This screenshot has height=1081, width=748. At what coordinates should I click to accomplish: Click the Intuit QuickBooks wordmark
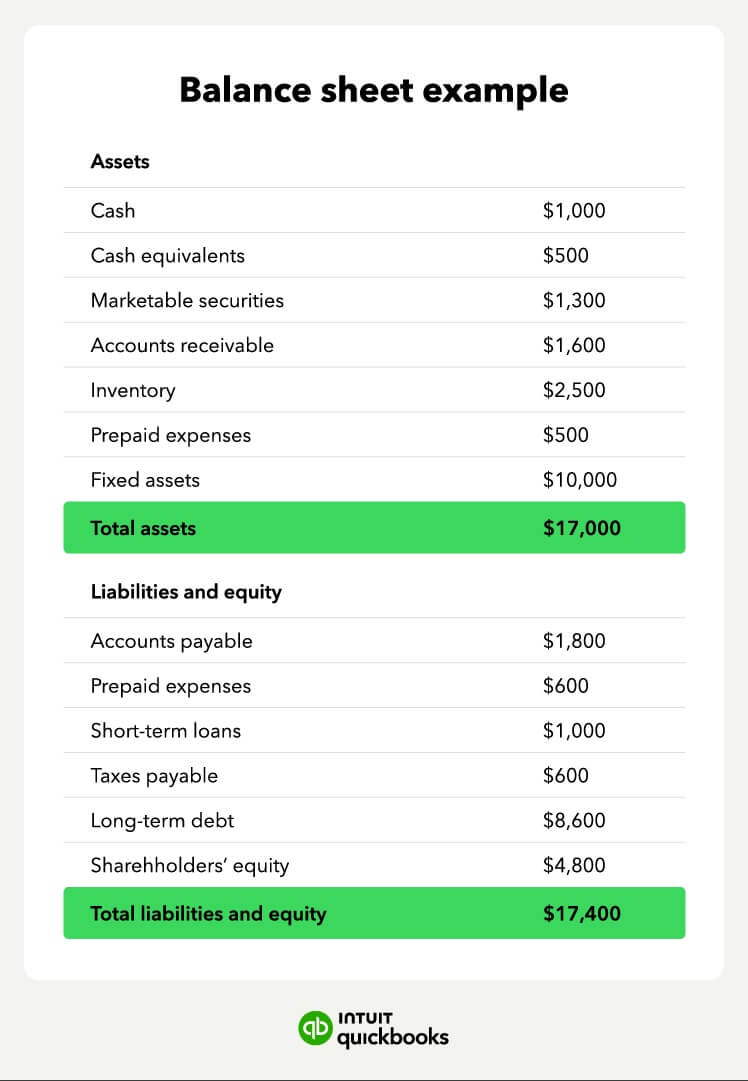point(393,1029)
